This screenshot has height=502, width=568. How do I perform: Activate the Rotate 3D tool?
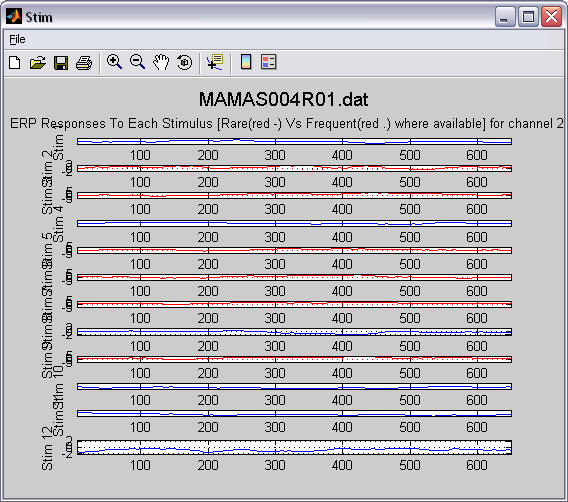pos(184,62)
